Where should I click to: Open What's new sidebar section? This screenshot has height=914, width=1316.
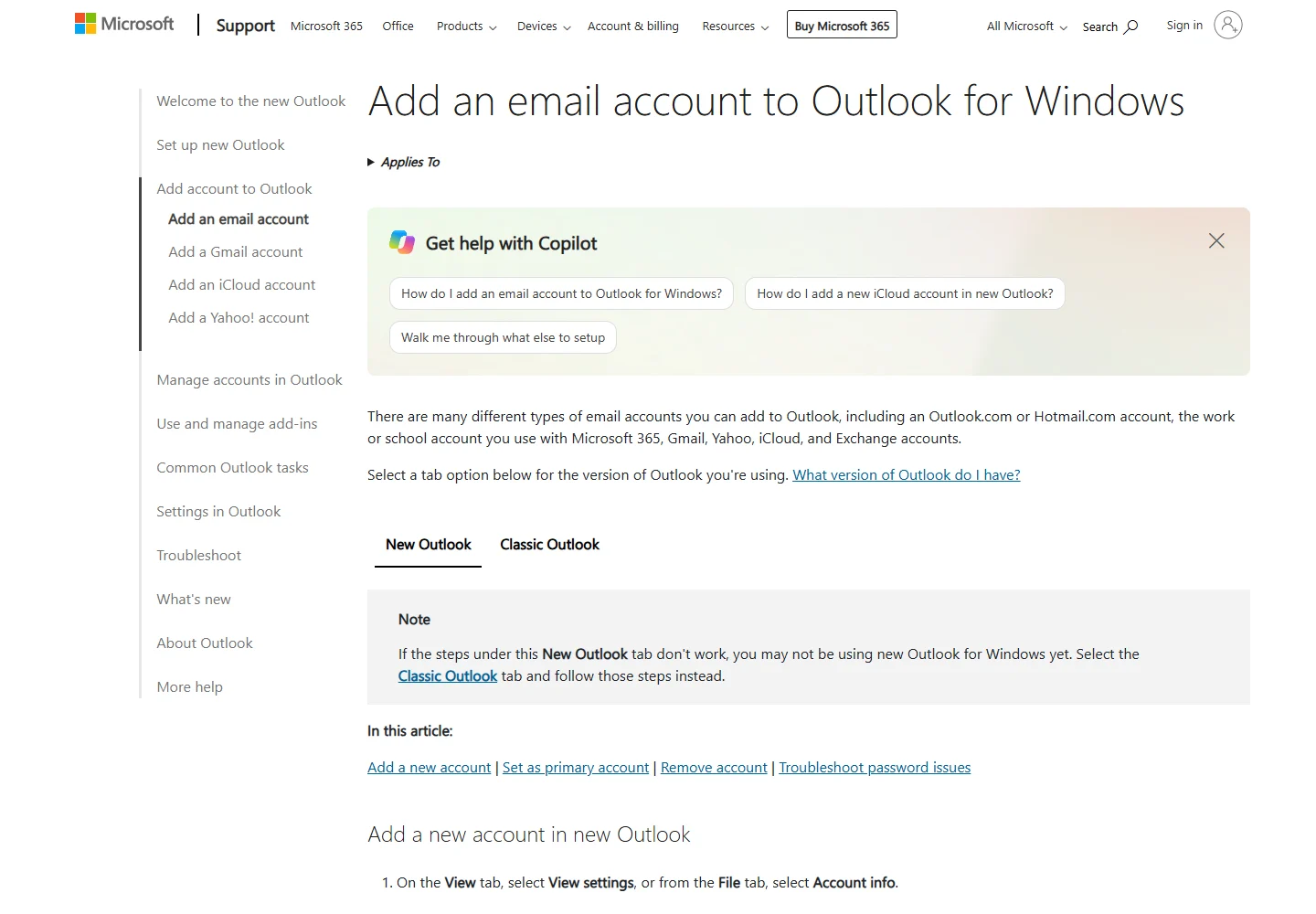click(194, 600)
